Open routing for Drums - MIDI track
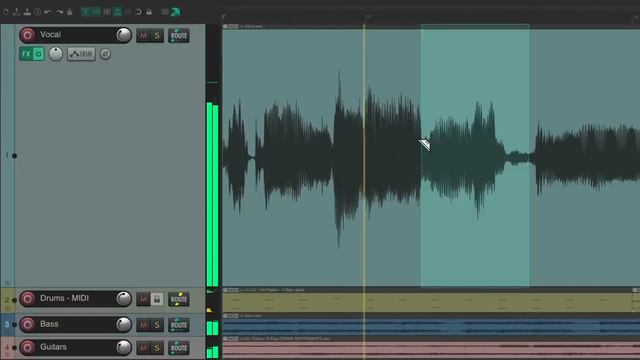640x360 pixels. pyautogui.click(x=179, y=299)
